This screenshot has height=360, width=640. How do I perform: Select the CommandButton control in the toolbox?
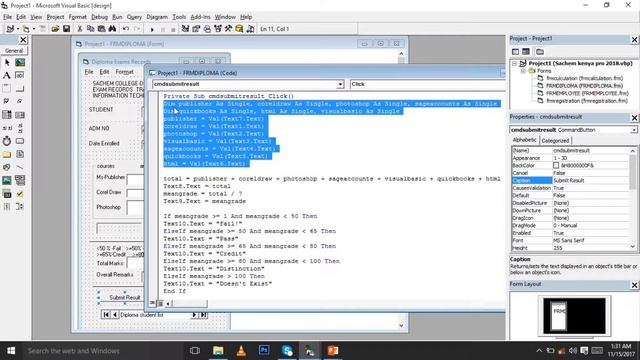(20, 89)
